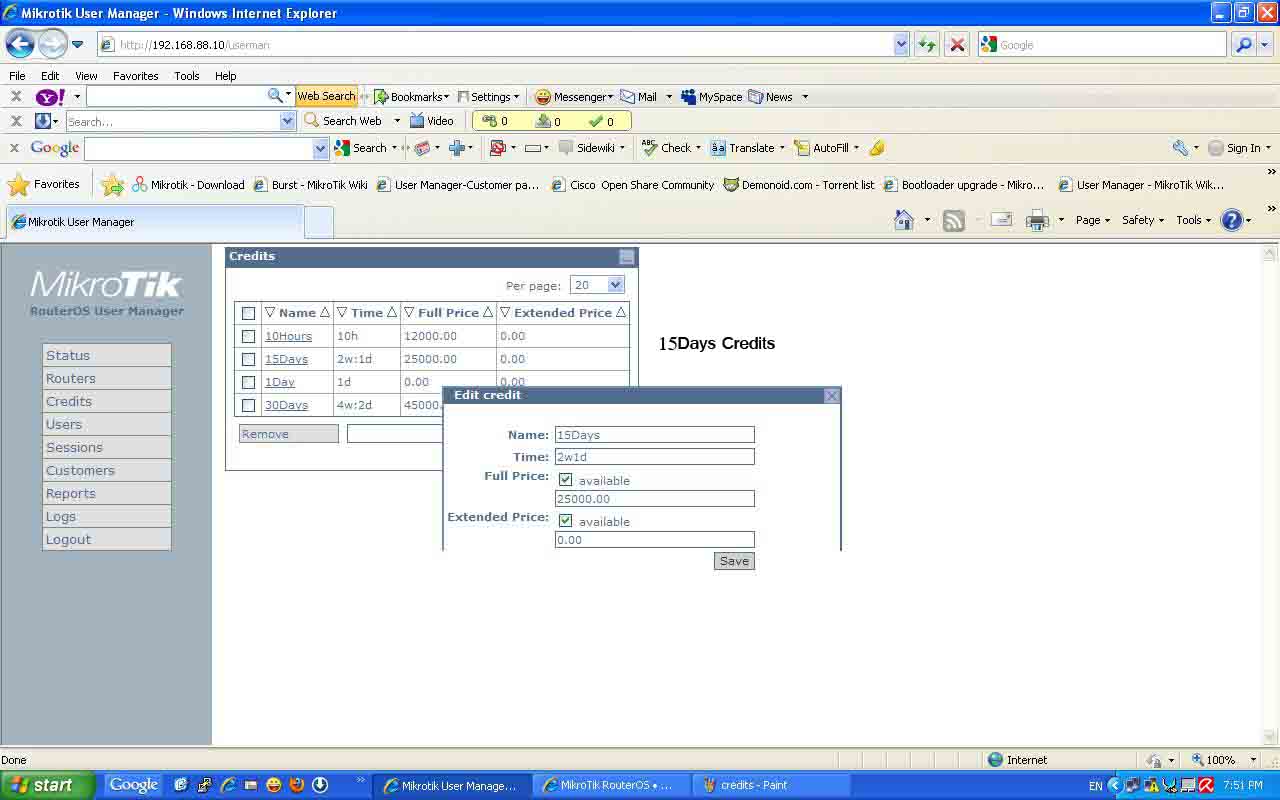Open the Favorites menu

[x=135, y=76]
